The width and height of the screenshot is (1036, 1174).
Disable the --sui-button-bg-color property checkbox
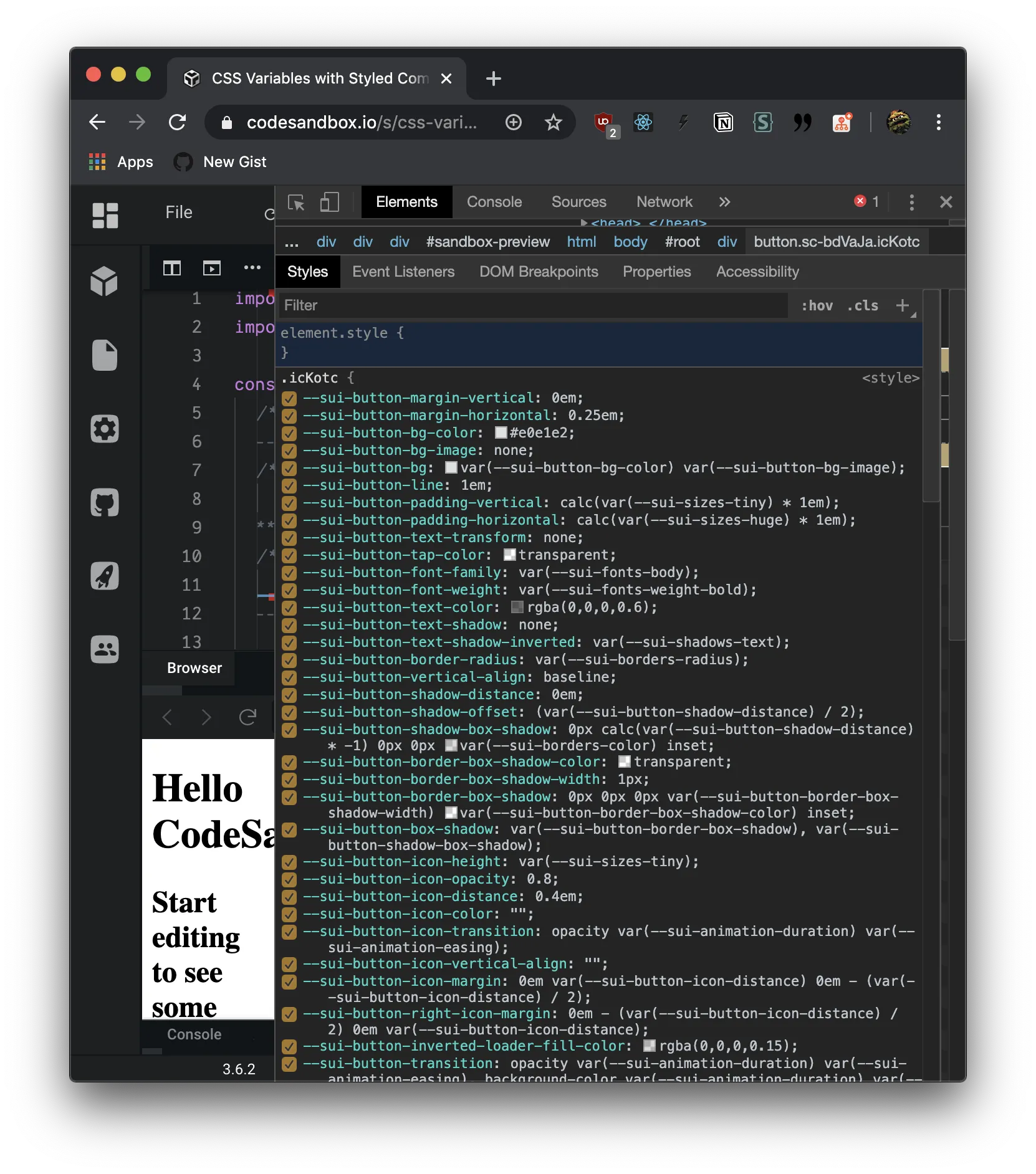pyautogui.click(x=289, y=433)
